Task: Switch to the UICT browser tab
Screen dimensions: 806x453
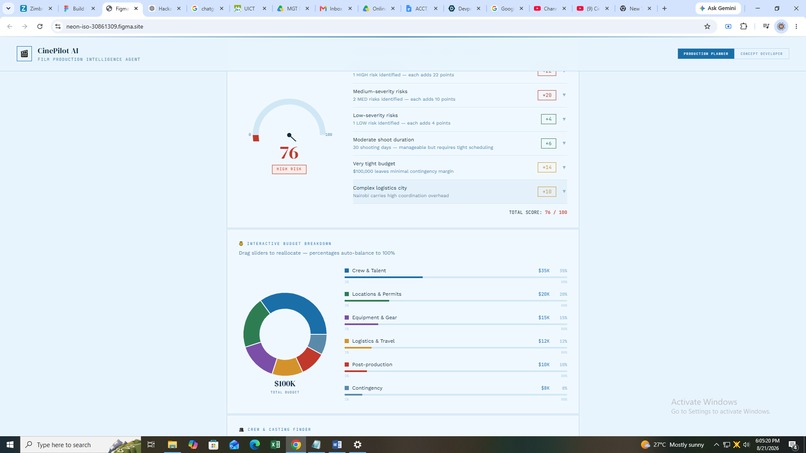Action: coord(250,8)
